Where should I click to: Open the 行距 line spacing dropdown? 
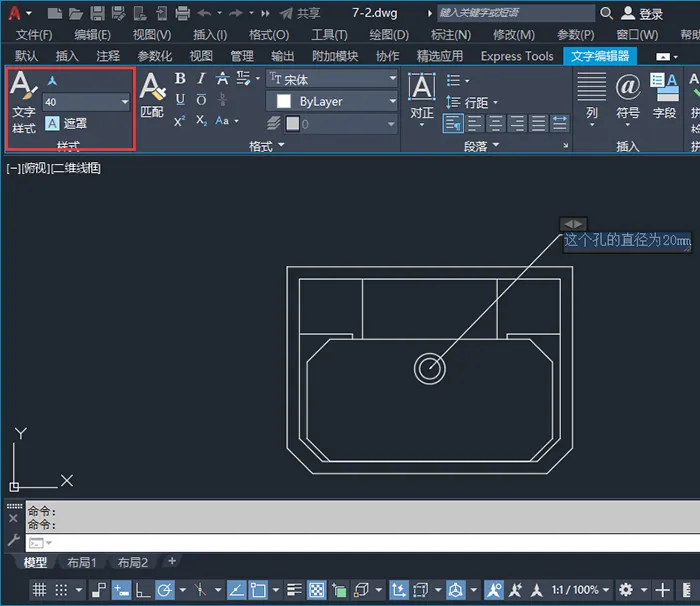(x=472, y=103)
